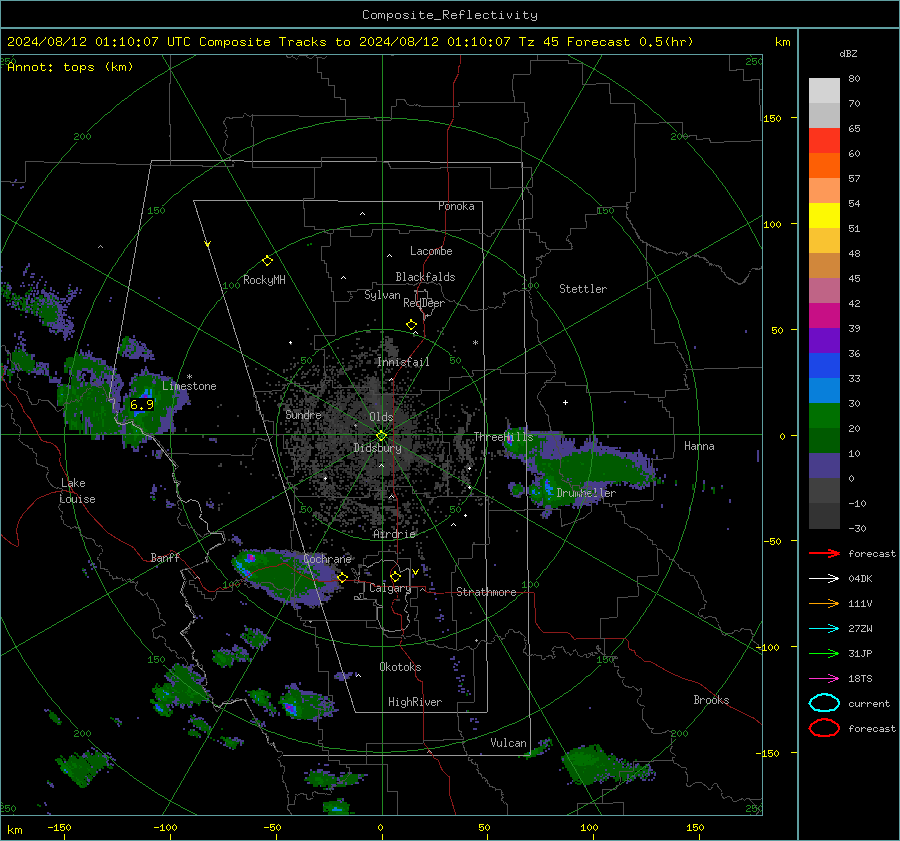Viewport: 900px width, 841px height.
Task: Click the cyan current ellipse legend icon
Action: click(x=824, y=703)
